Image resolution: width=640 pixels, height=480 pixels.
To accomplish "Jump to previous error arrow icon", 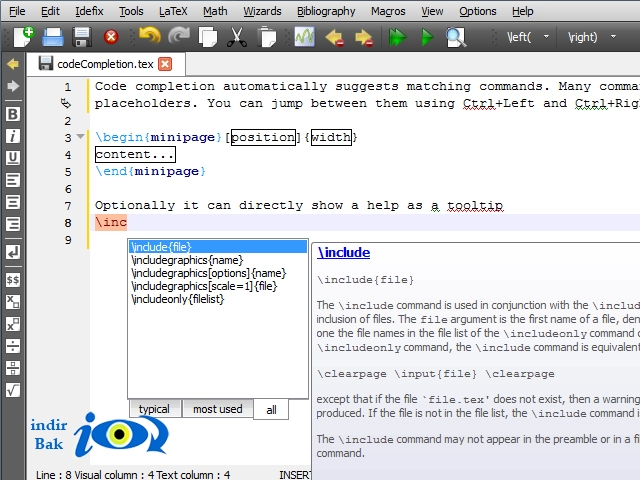I will tap(334, 38).
